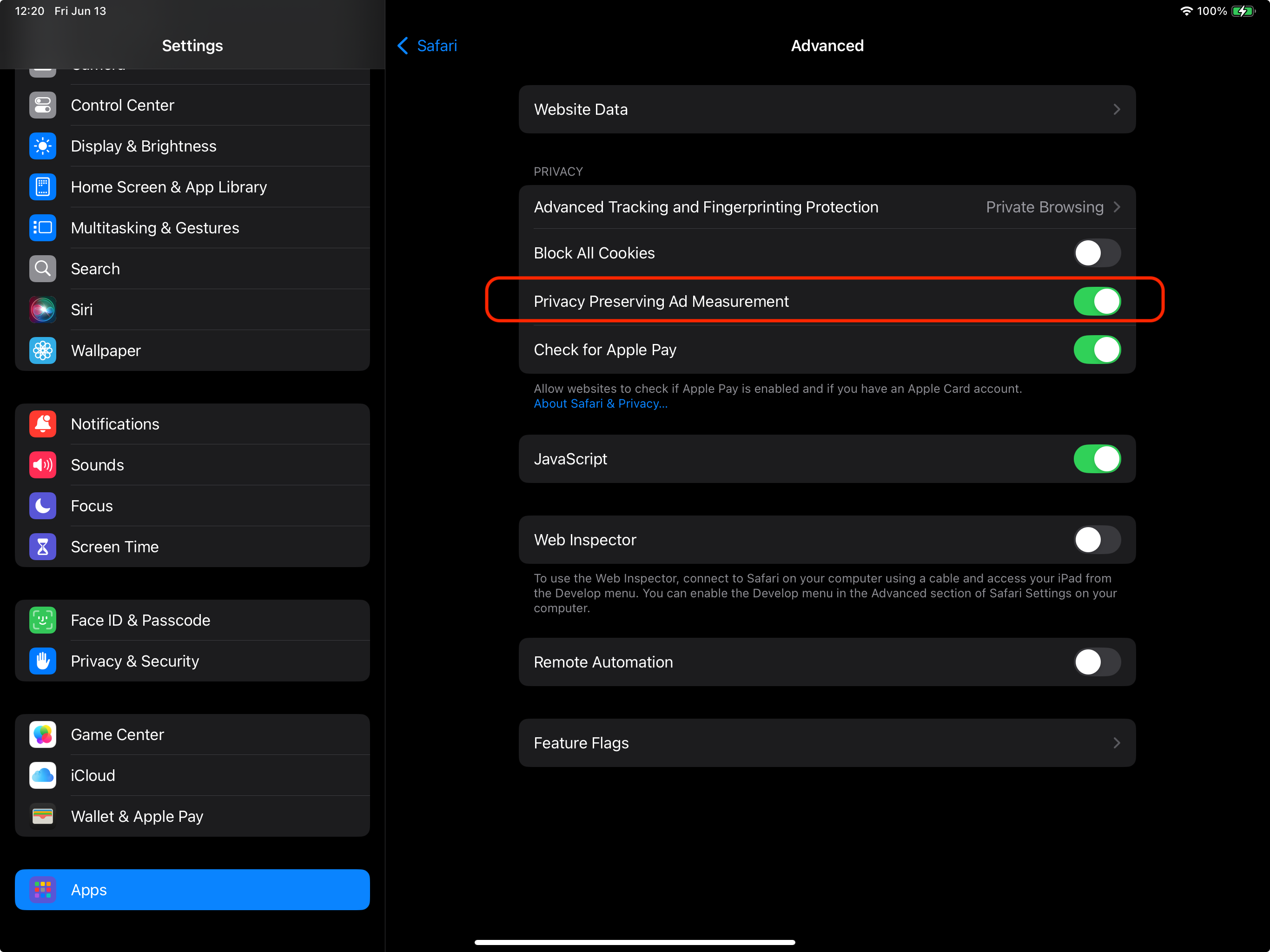Tap the Wi-Fi status icon
The image size is (1270, 952).
pos(1186,11)
